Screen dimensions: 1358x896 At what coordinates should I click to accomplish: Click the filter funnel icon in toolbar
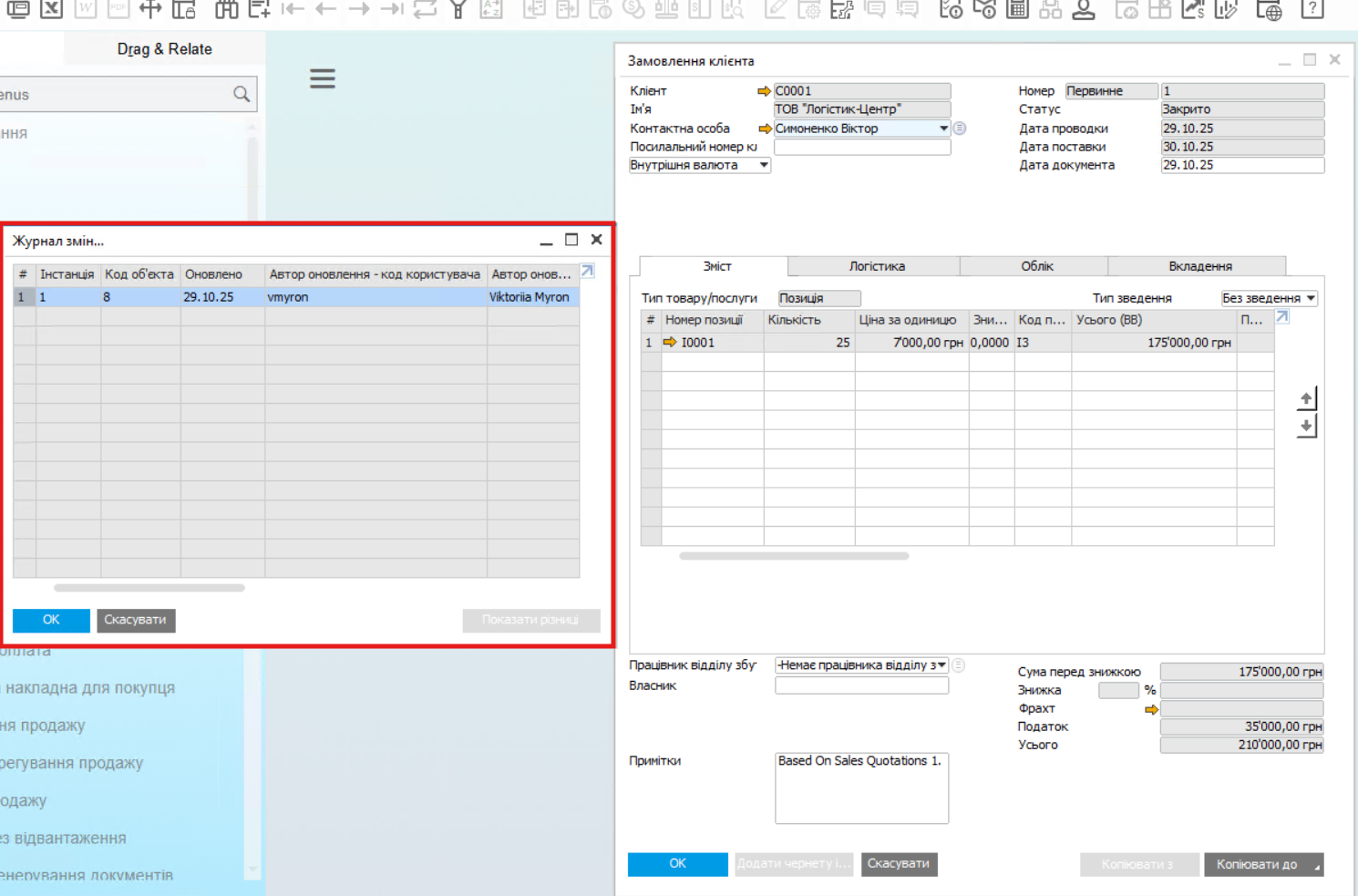(x=458, y=9)
